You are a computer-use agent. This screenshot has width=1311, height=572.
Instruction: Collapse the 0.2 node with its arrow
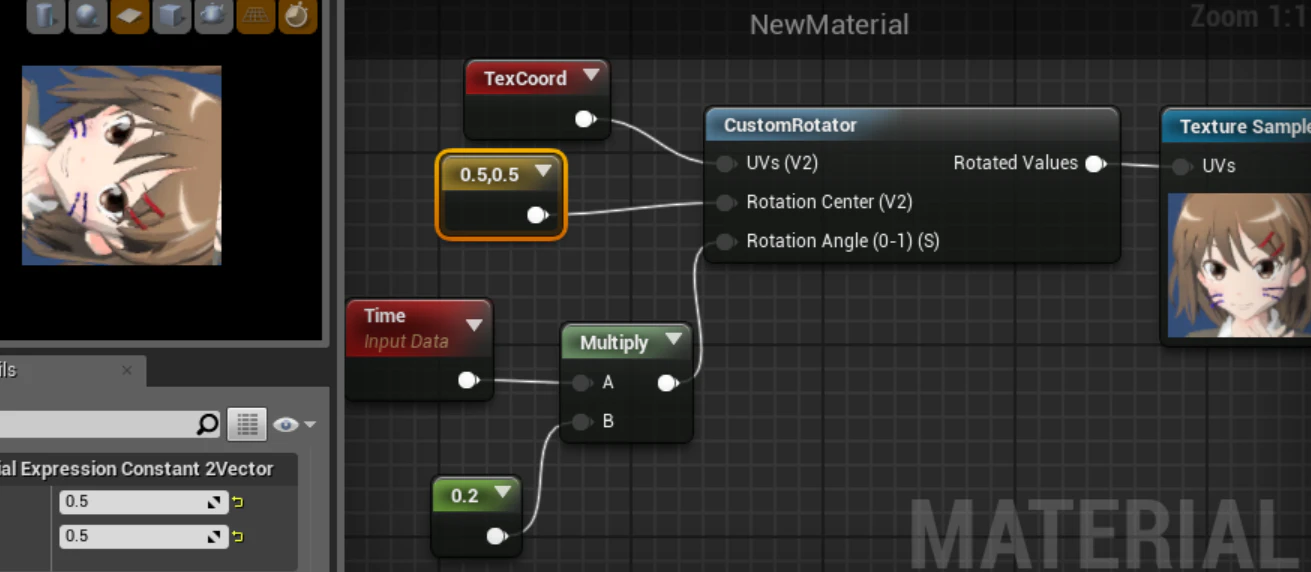[502, 492]
